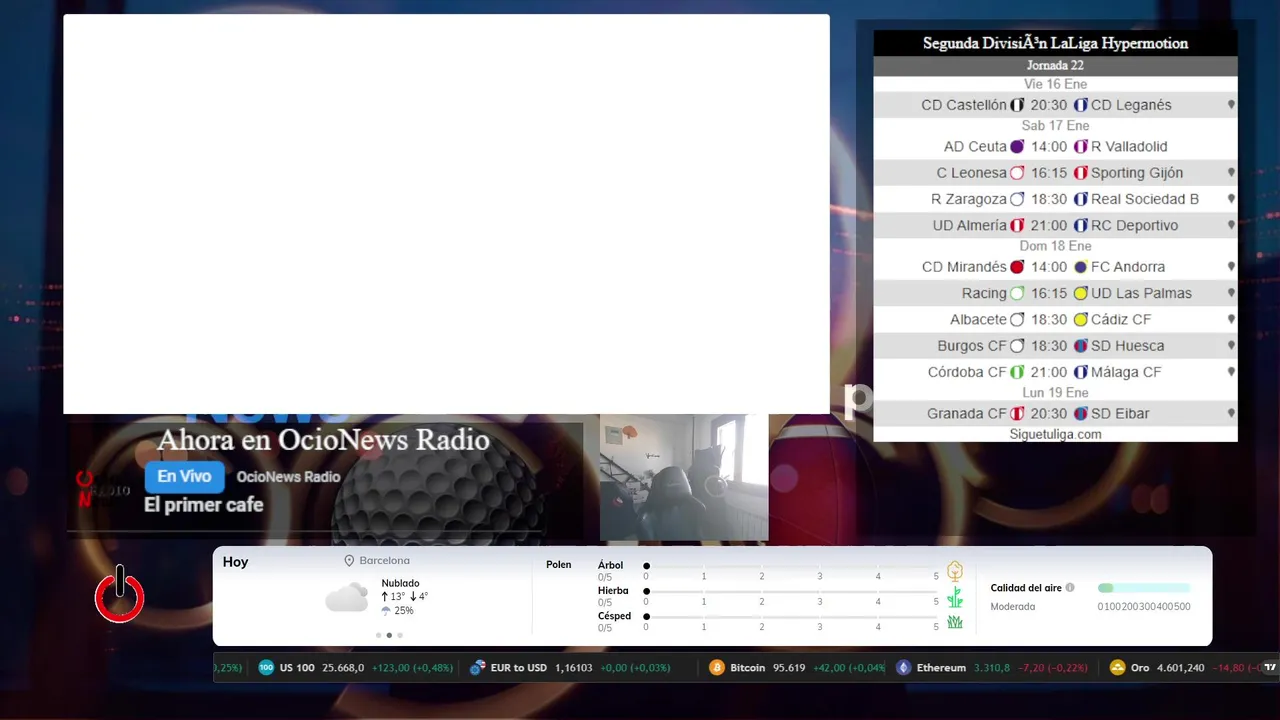
Task: Open the info icon beside Calidad del aire
Action: tap(1070, 588)
